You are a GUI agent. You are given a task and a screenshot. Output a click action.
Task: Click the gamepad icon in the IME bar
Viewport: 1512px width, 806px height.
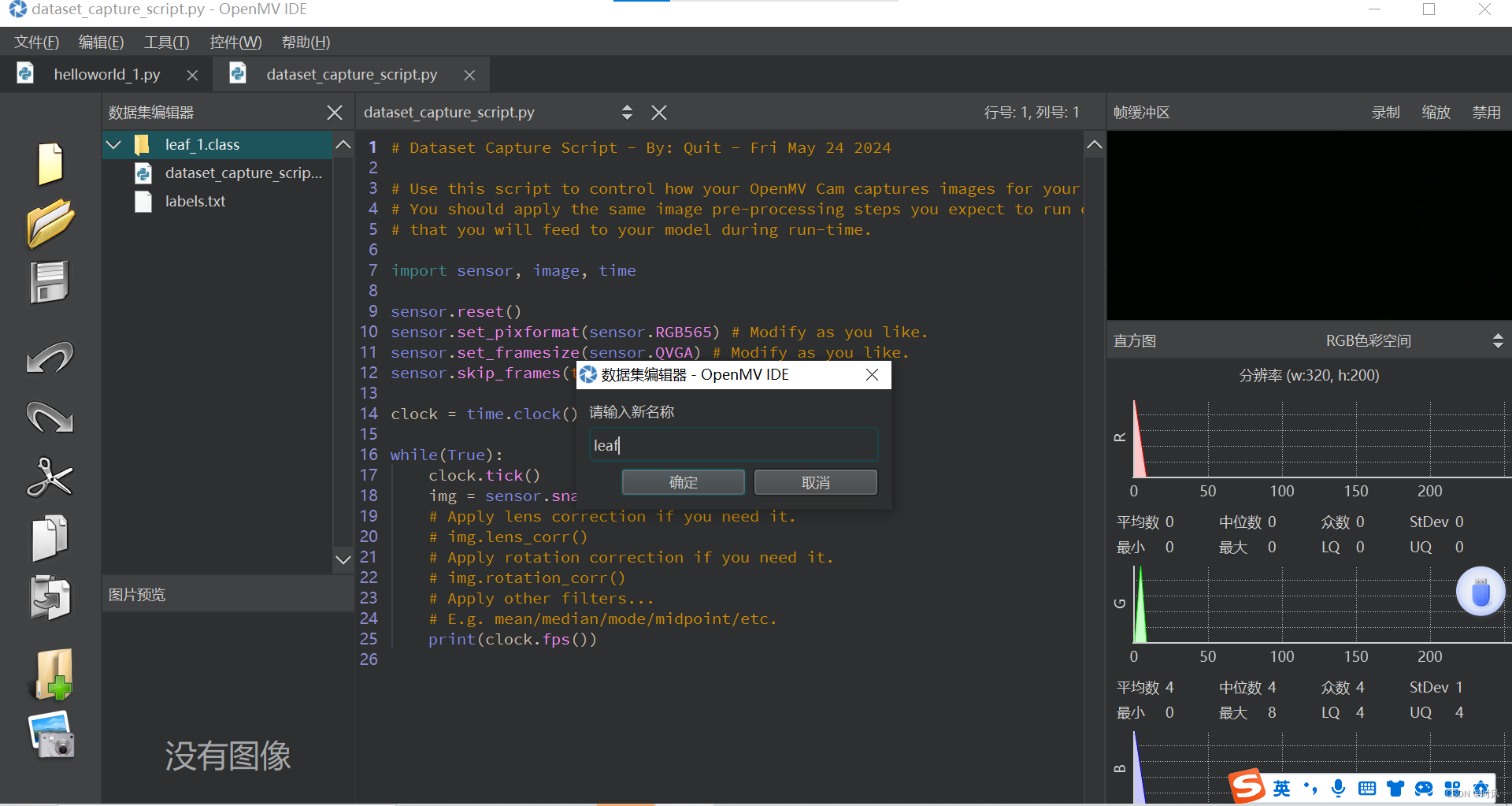click(1424, 788)
